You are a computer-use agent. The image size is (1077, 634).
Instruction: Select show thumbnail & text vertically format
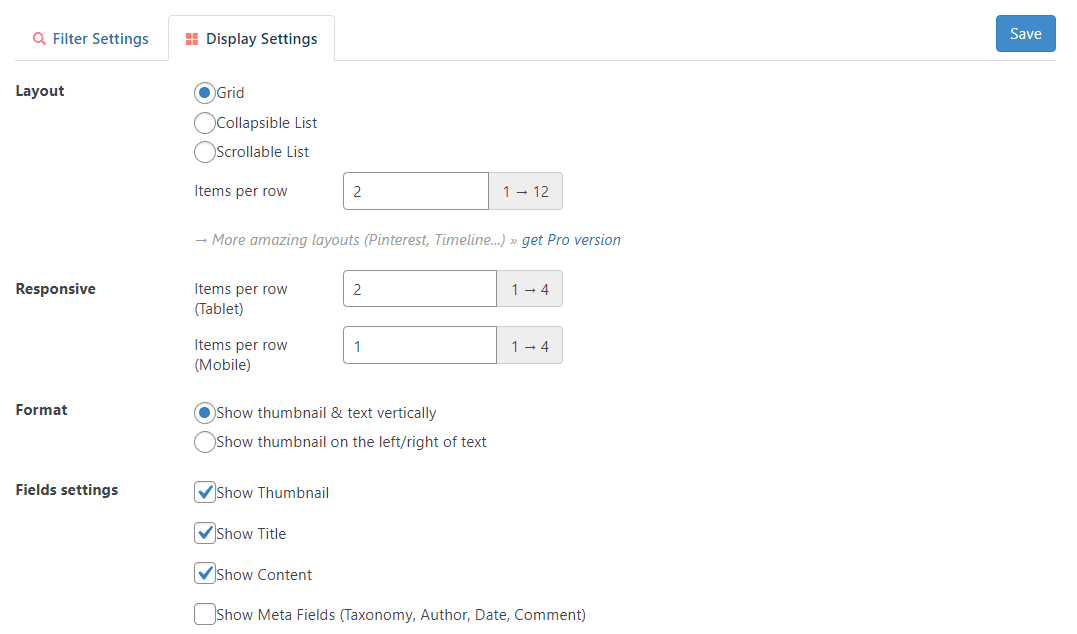204,412
